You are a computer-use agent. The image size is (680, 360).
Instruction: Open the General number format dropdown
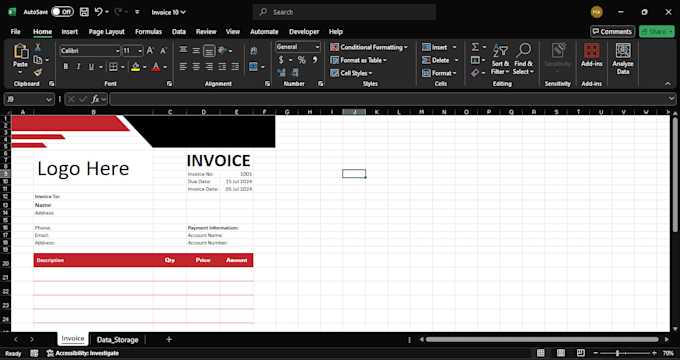[317, 47]
